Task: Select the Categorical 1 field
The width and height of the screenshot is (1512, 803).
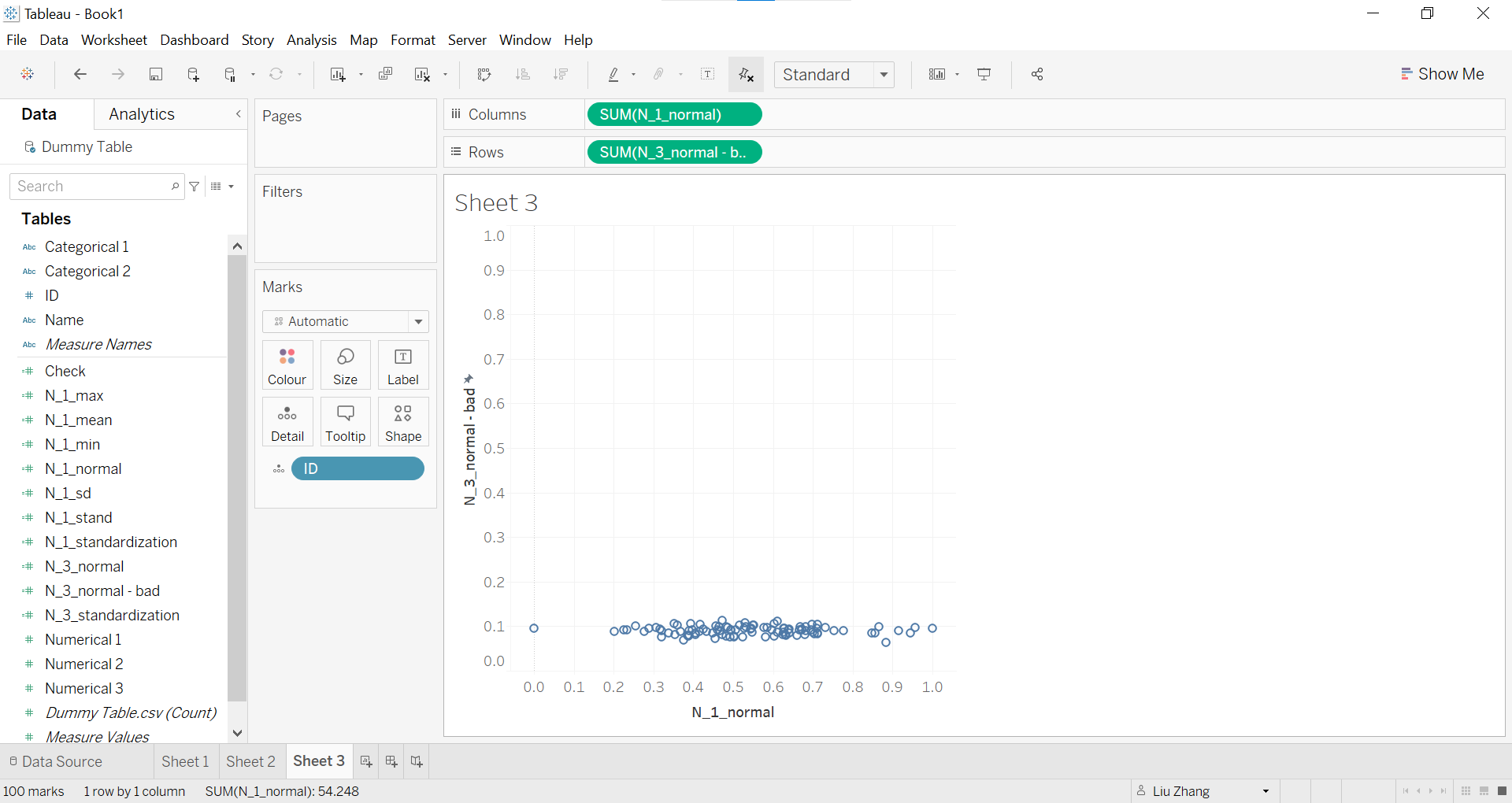Action: coord(87,247)
